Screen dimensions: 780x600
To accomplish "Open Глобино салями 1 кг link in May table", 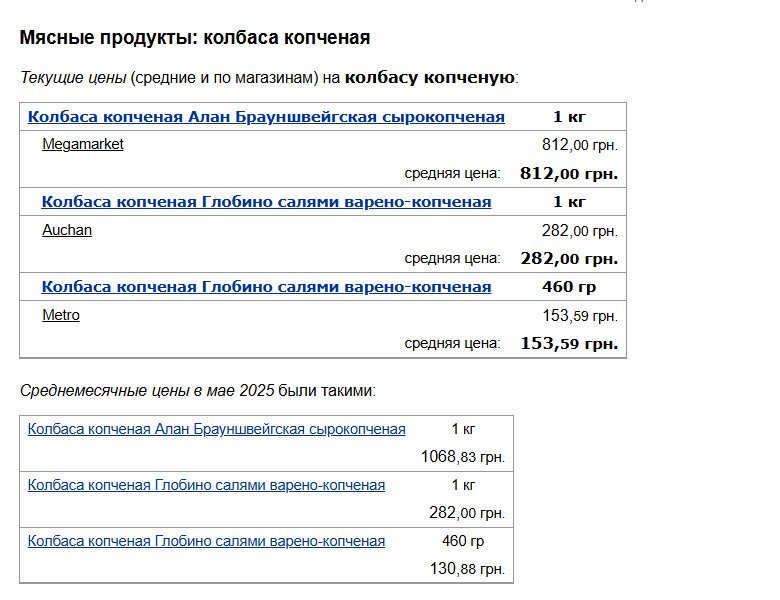I will [x=206, y=485].
